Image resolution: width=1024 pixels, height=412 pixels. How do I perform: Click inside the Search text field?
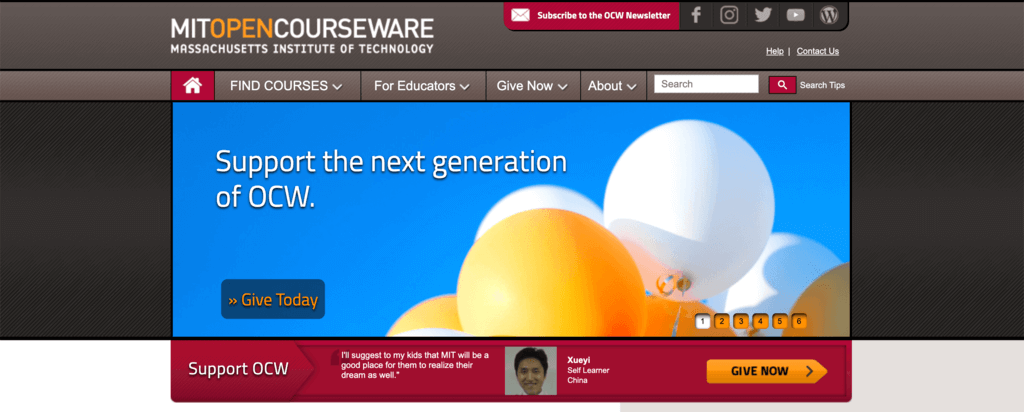point(707,84)
